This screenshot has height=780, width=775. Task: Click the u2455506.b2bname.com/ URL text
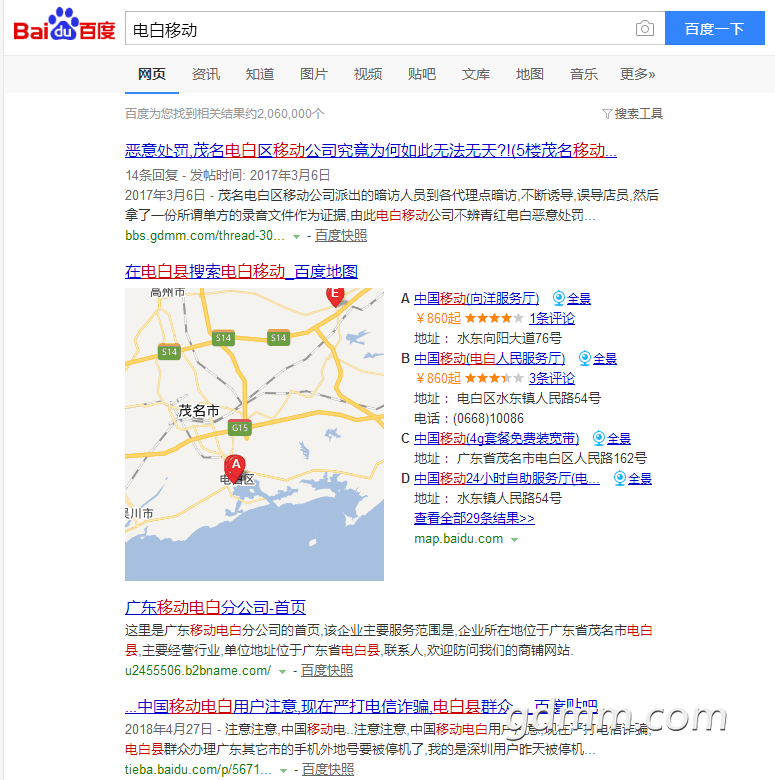tap(198, 671)
